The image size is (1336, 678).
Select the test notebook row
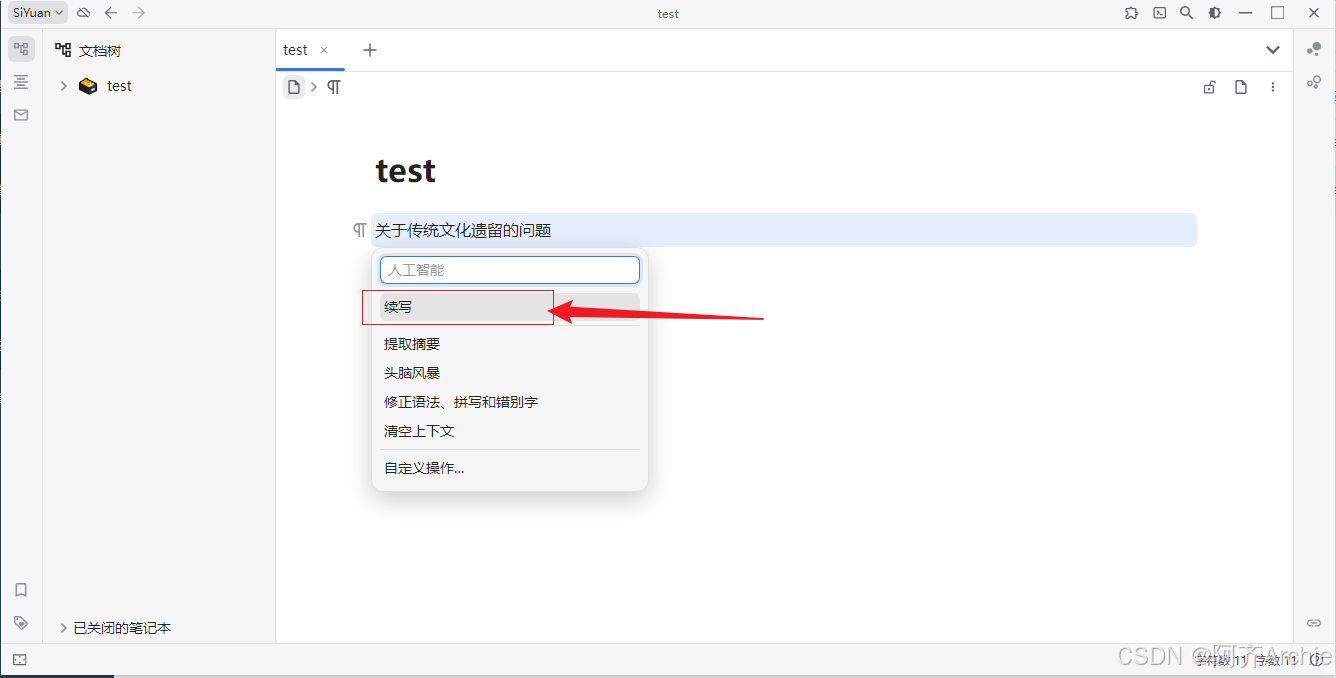(159, 86)
